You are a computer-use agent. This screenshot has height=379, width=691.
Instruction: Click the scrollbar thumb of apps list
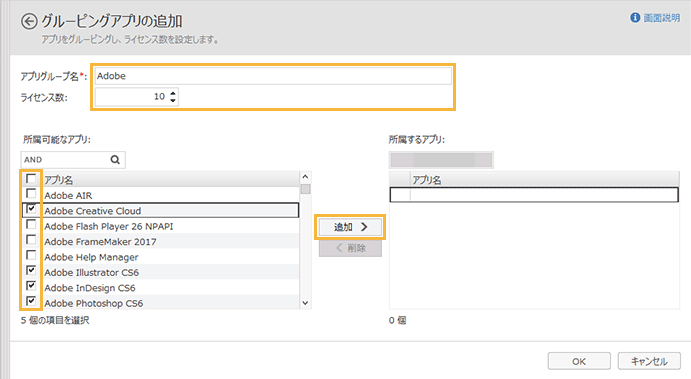(305, 189)
